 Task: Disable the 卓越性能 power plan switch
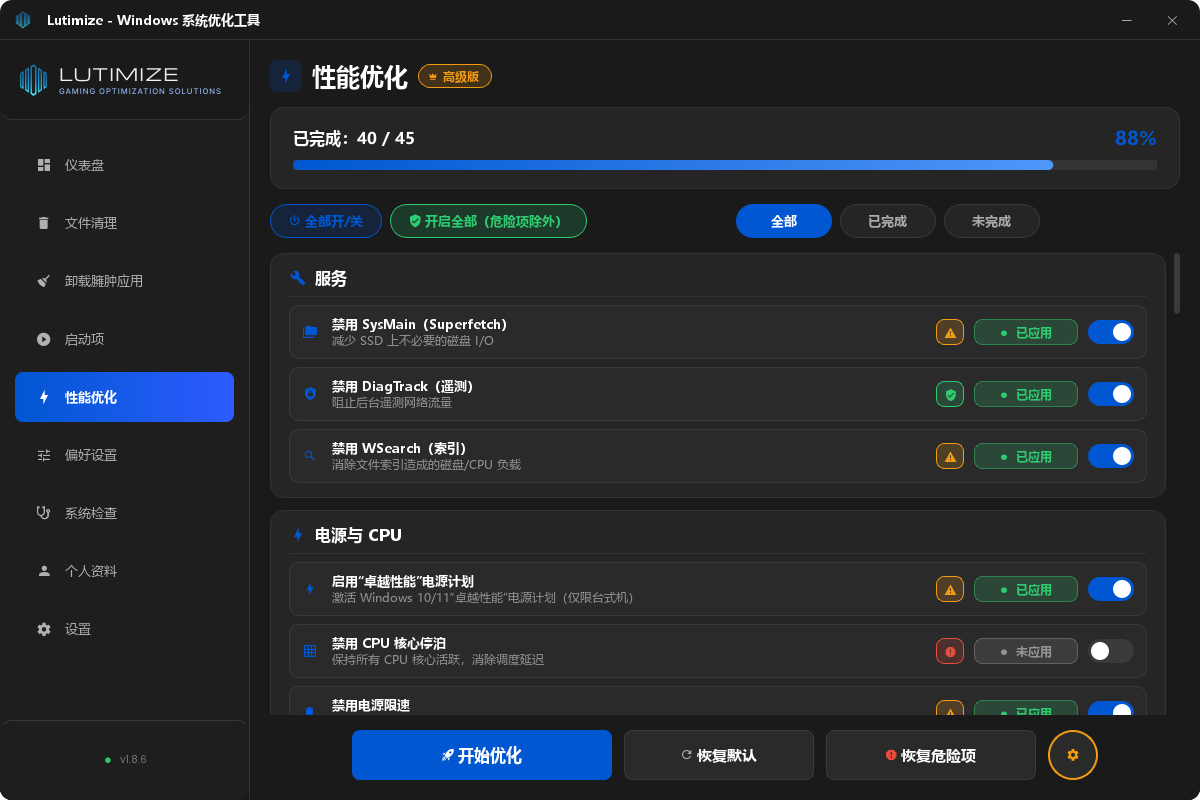tap(1110, 589)
